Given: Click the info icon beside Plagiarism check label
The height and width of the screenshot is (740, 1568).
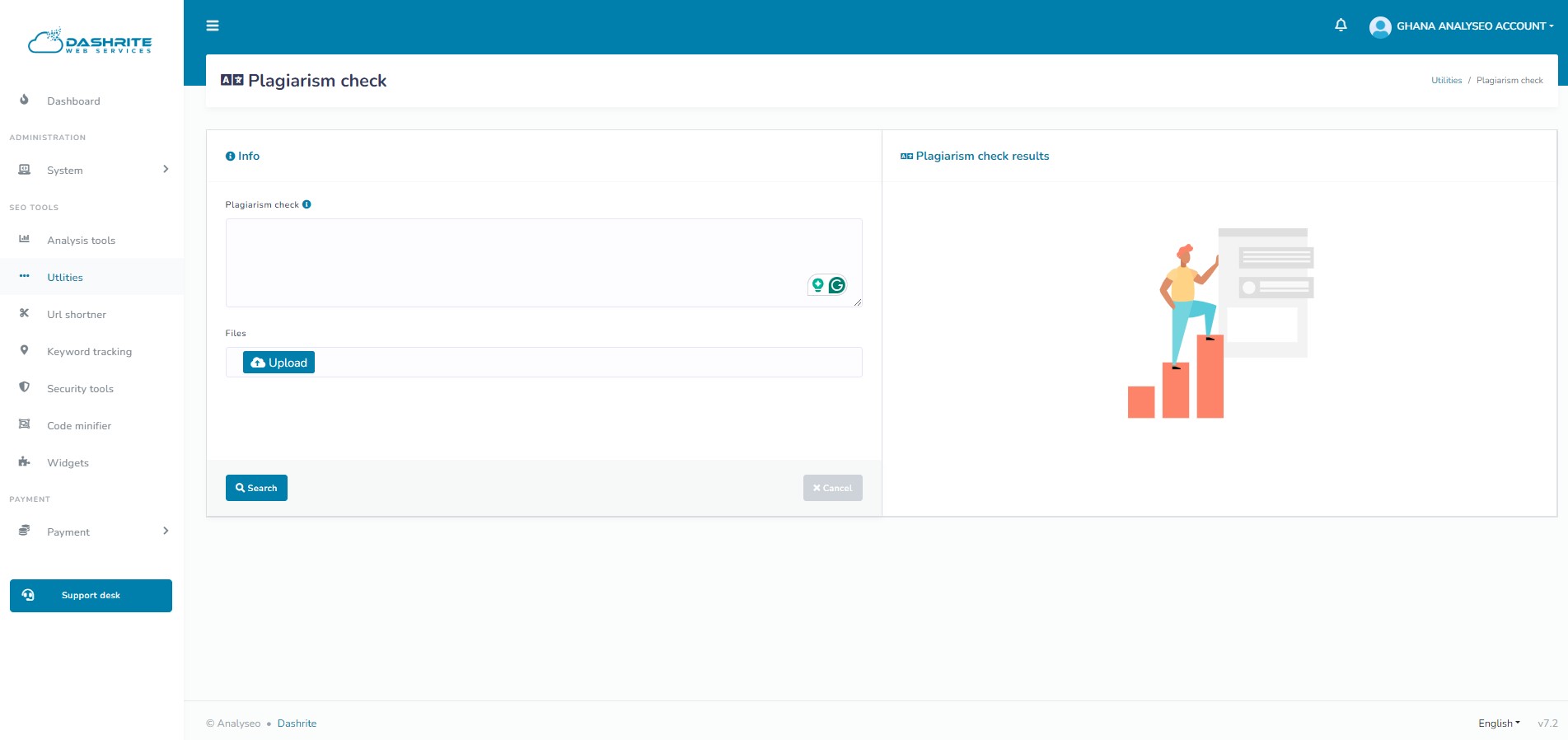Looking at the screenshot, I should tap(307, 204).
